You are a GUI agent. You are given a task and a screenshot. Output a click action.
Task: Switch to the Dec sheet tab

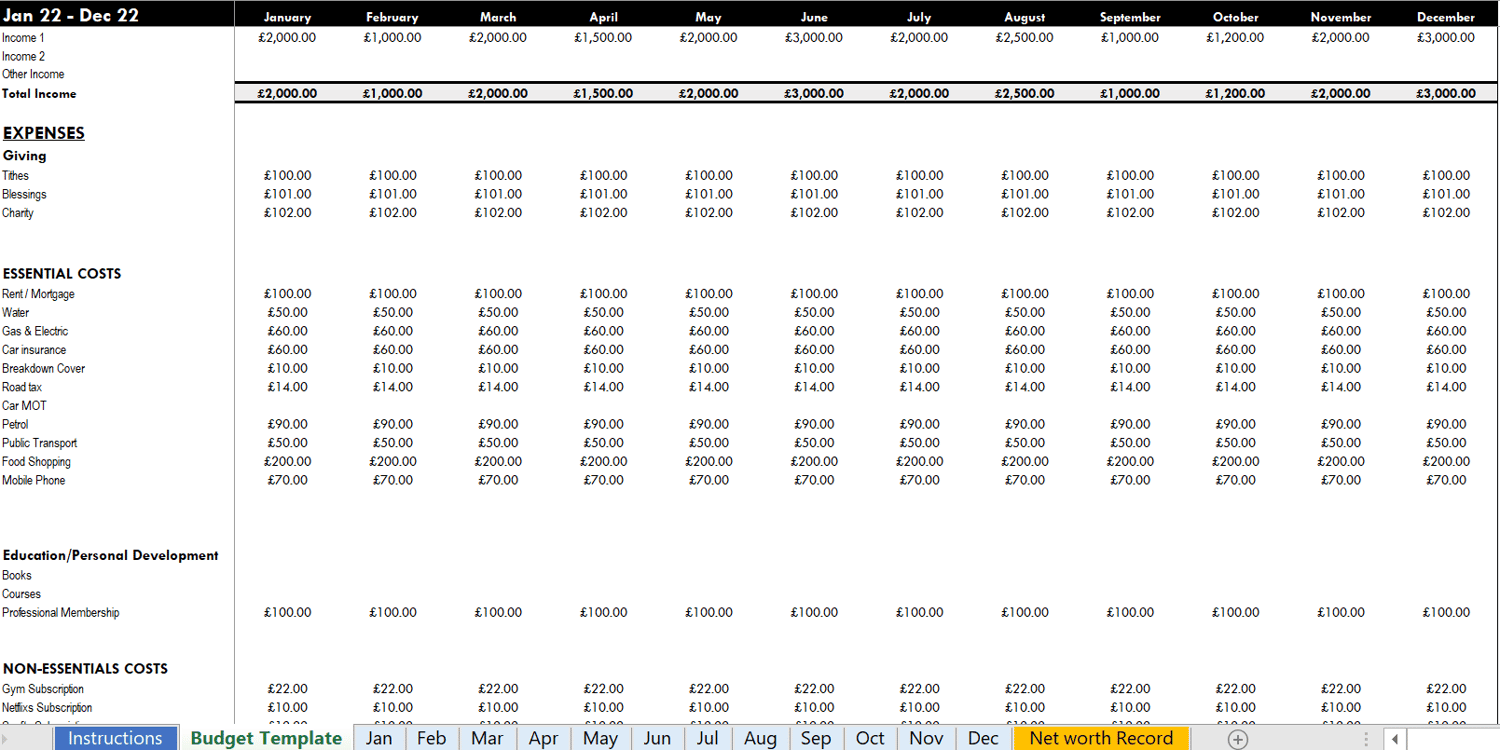coord(983,738)
